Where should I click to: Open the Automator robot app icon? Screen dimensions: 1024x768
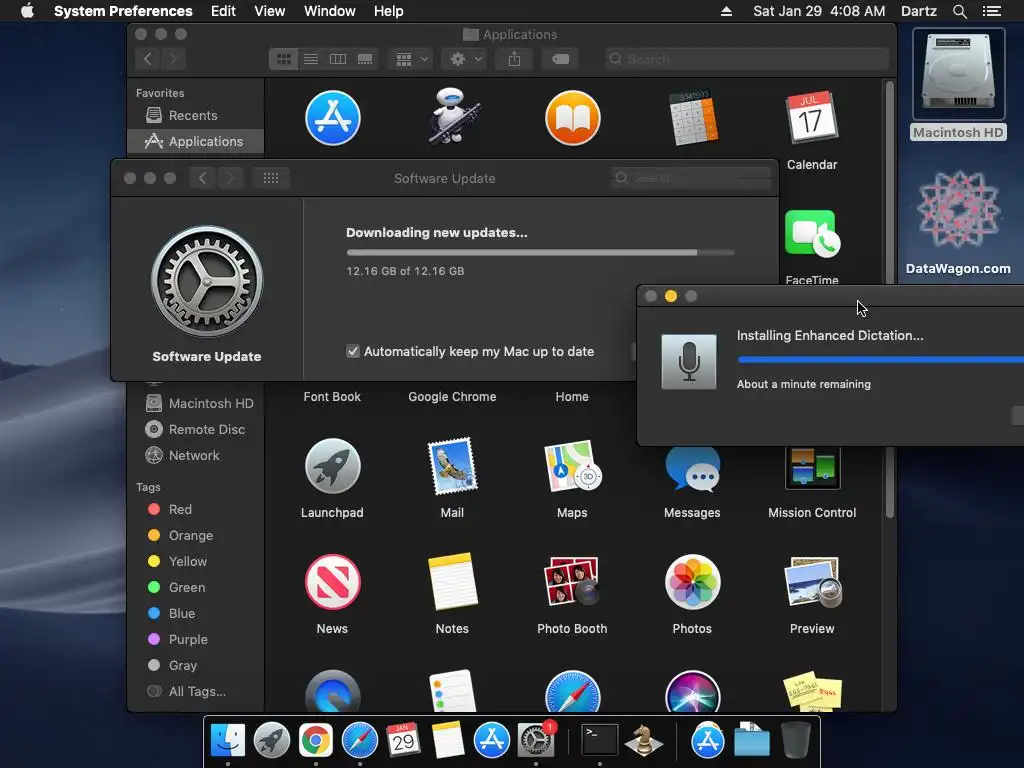pos(453,117)
